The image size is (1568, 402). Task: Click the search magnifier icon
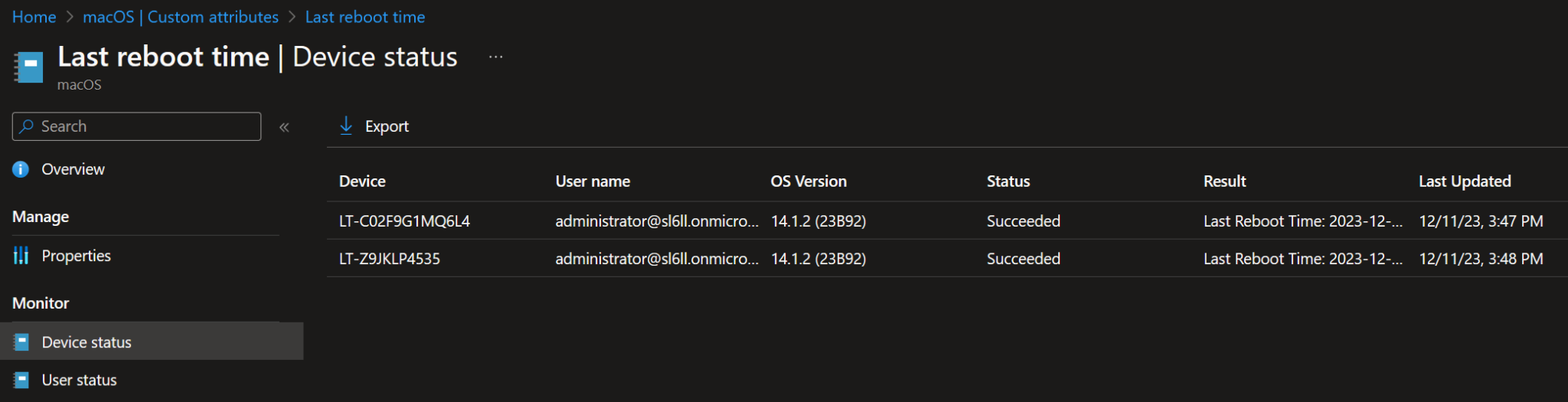coord(27,126)
